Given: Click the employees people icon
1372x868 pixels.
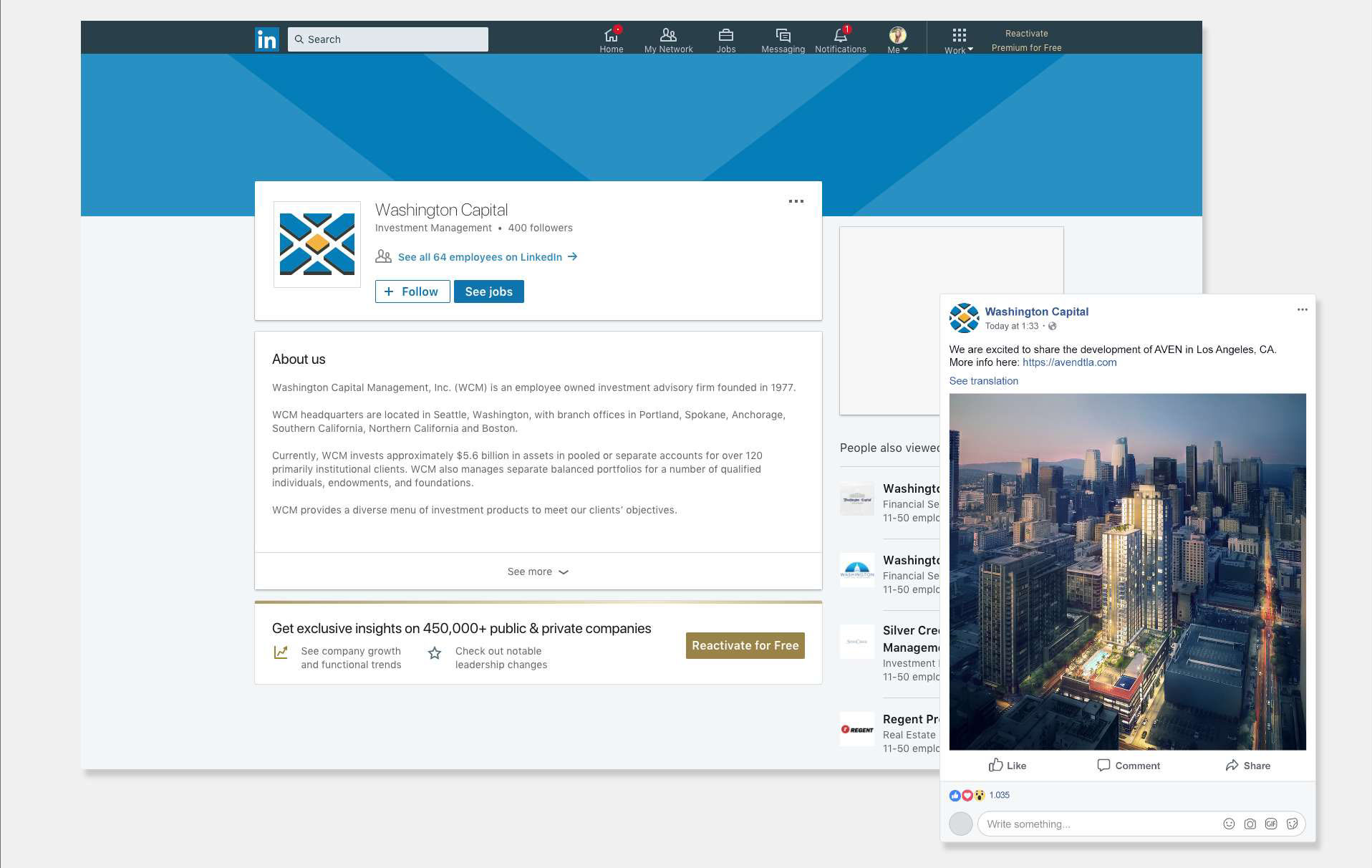Looking at the screenshot, I should coord(384,256).
